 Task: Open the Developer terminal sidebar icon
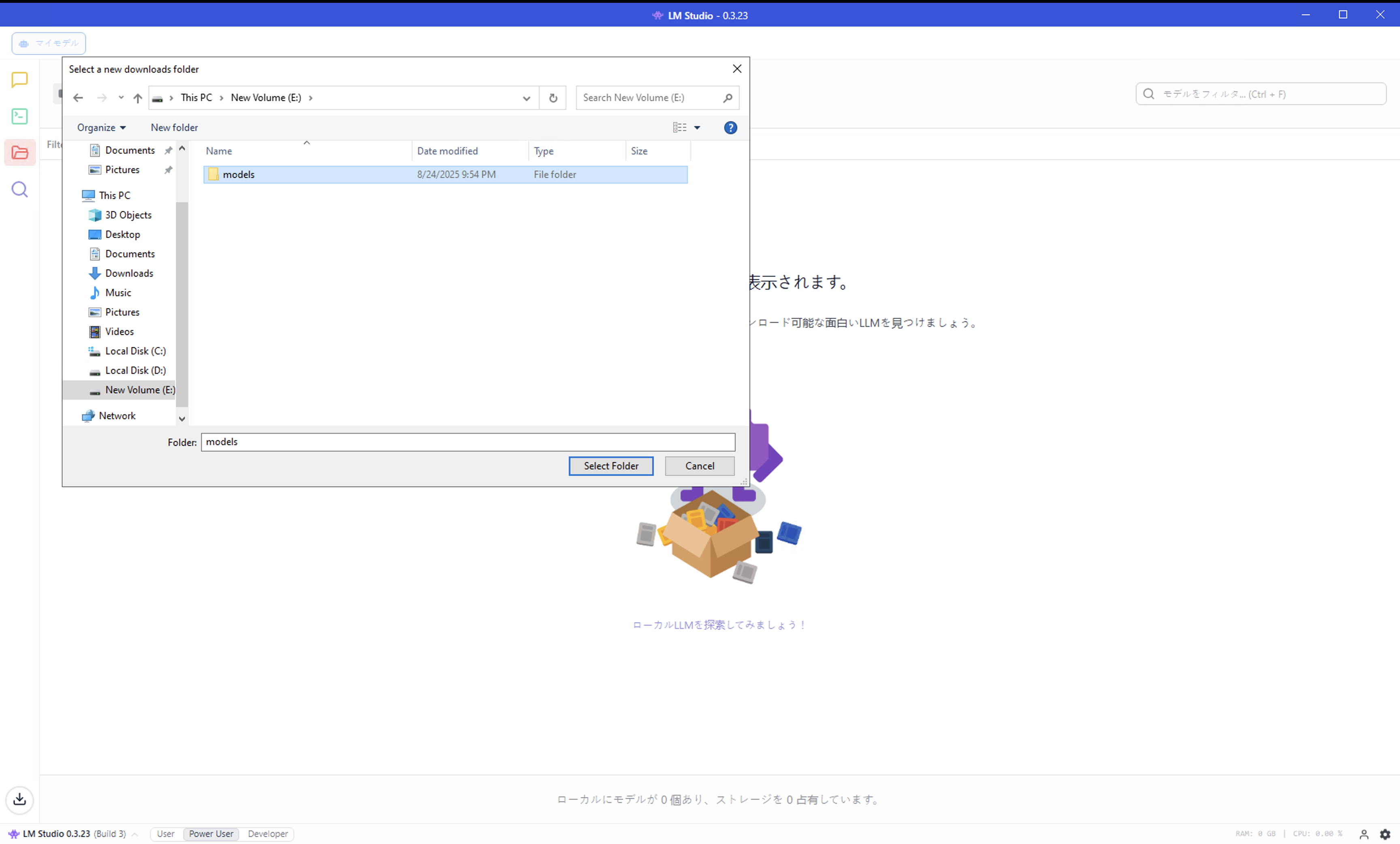click(19, 116)
